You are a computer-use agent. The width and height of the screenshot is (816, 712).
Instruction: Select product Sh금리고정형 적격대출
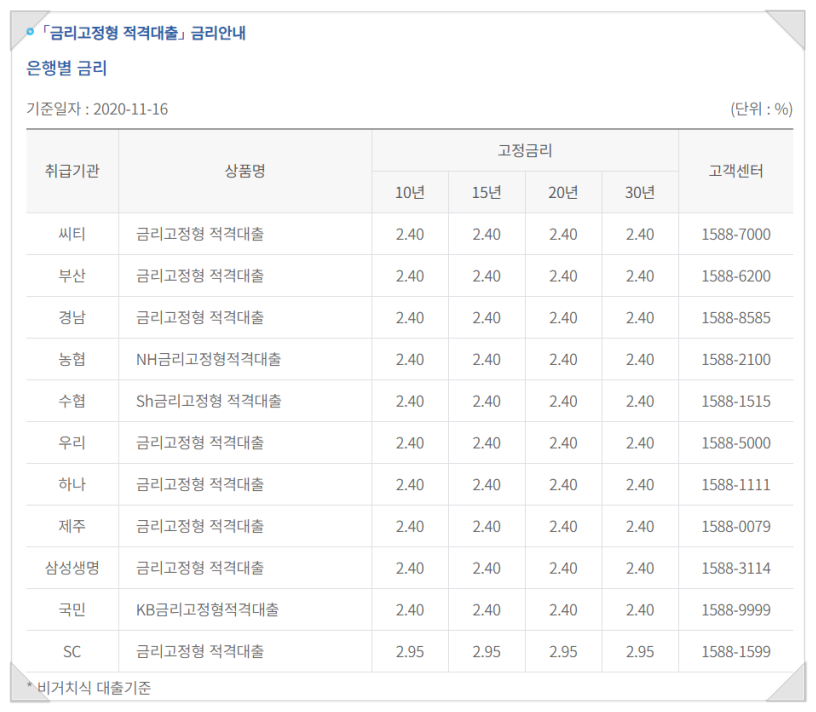pos(209,401)
